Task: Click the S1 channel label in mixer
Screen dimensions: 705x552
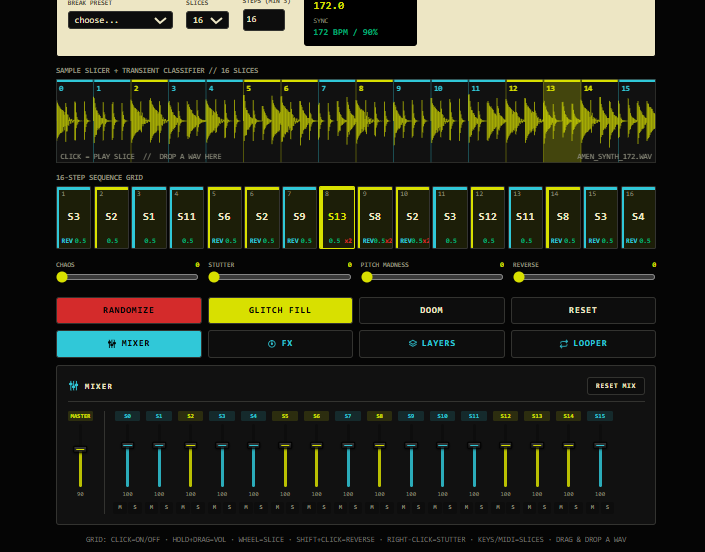Action: pyautogui.click(x=159, y=416)
